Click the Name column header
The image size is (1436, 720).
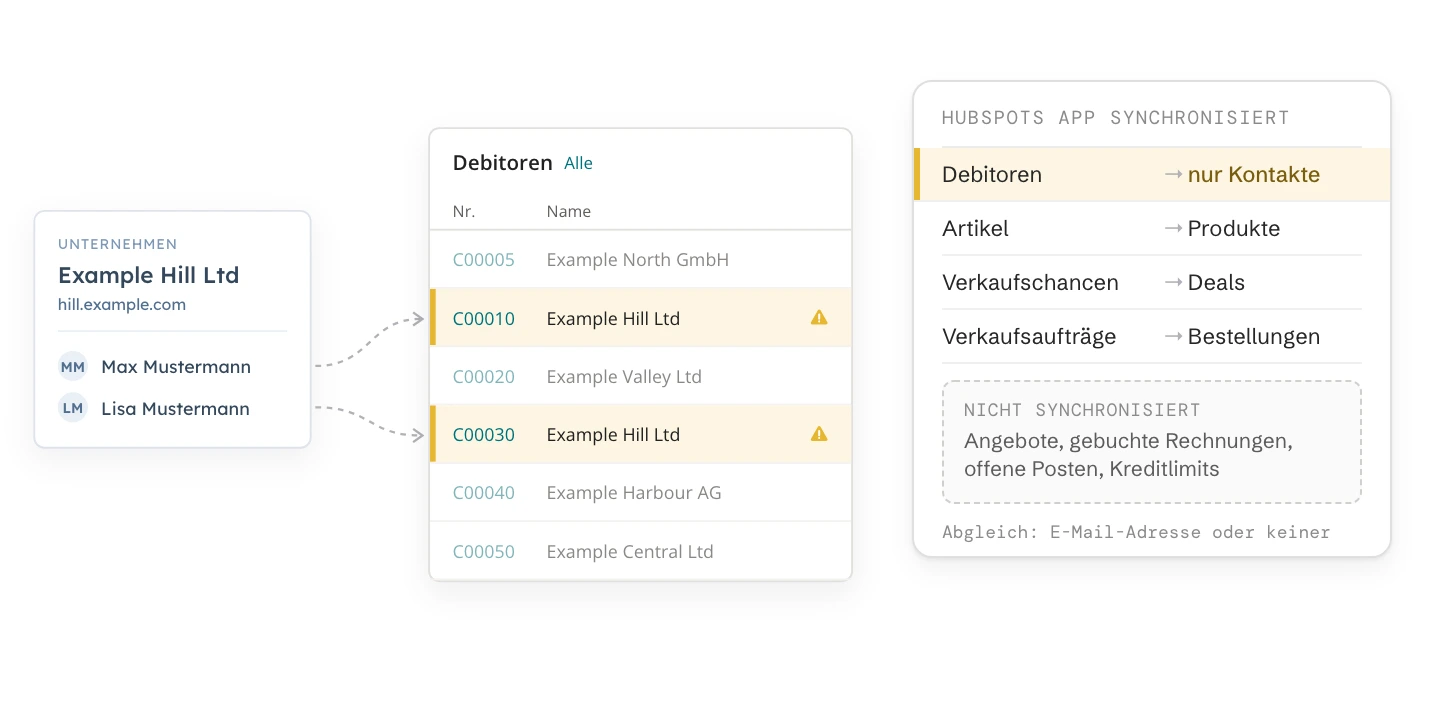[569, 211]
